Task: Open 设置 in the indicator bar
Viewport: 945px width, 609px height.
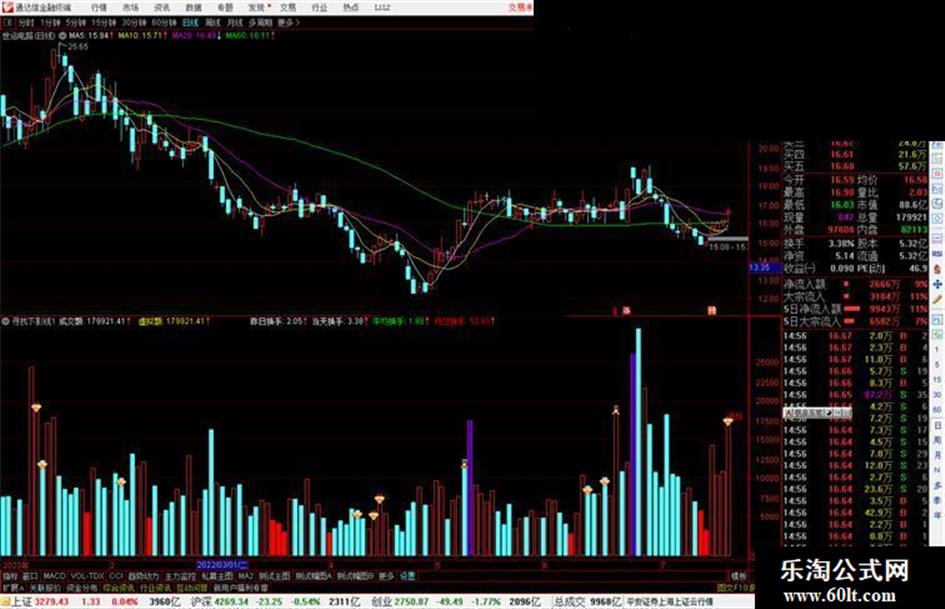Action: coord(407,576)
